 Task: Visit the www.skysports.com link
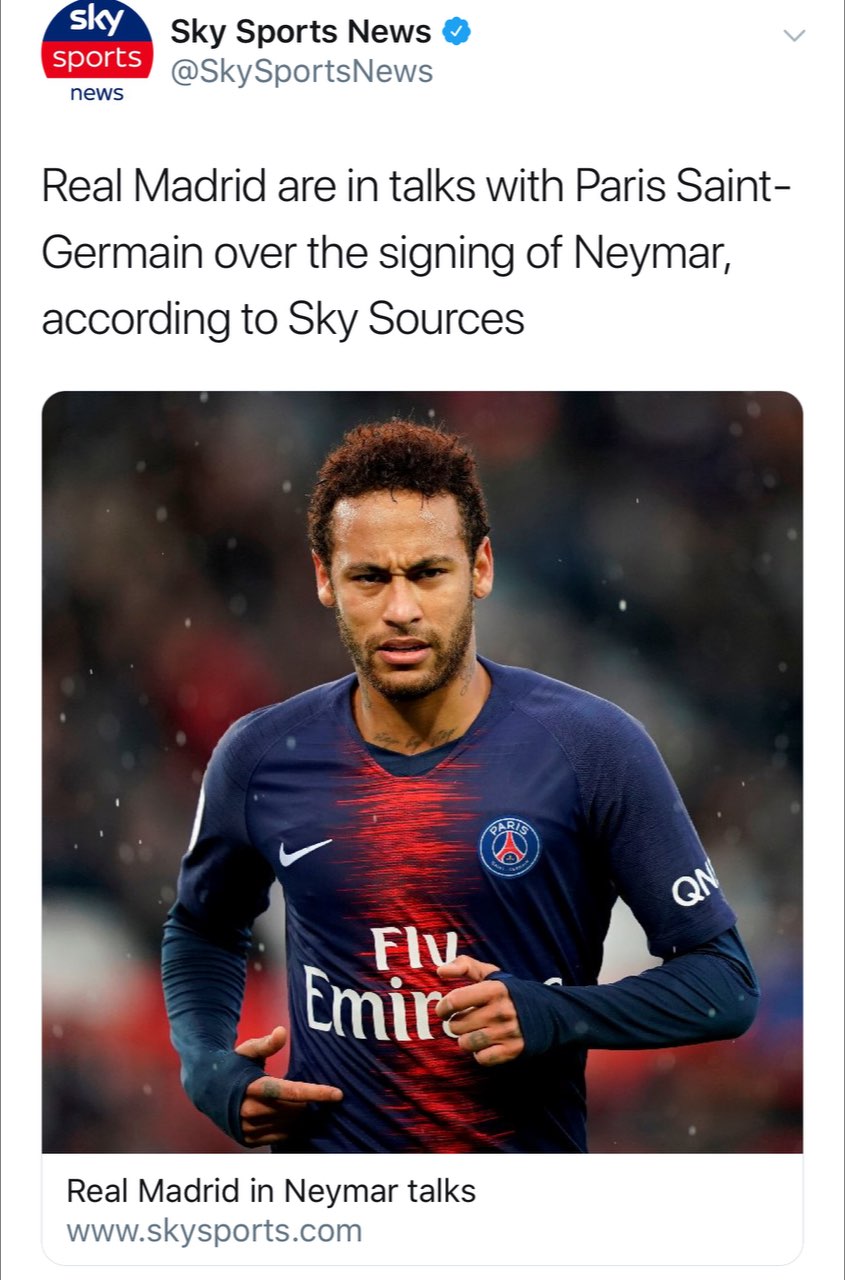(x=214, y=1231)
